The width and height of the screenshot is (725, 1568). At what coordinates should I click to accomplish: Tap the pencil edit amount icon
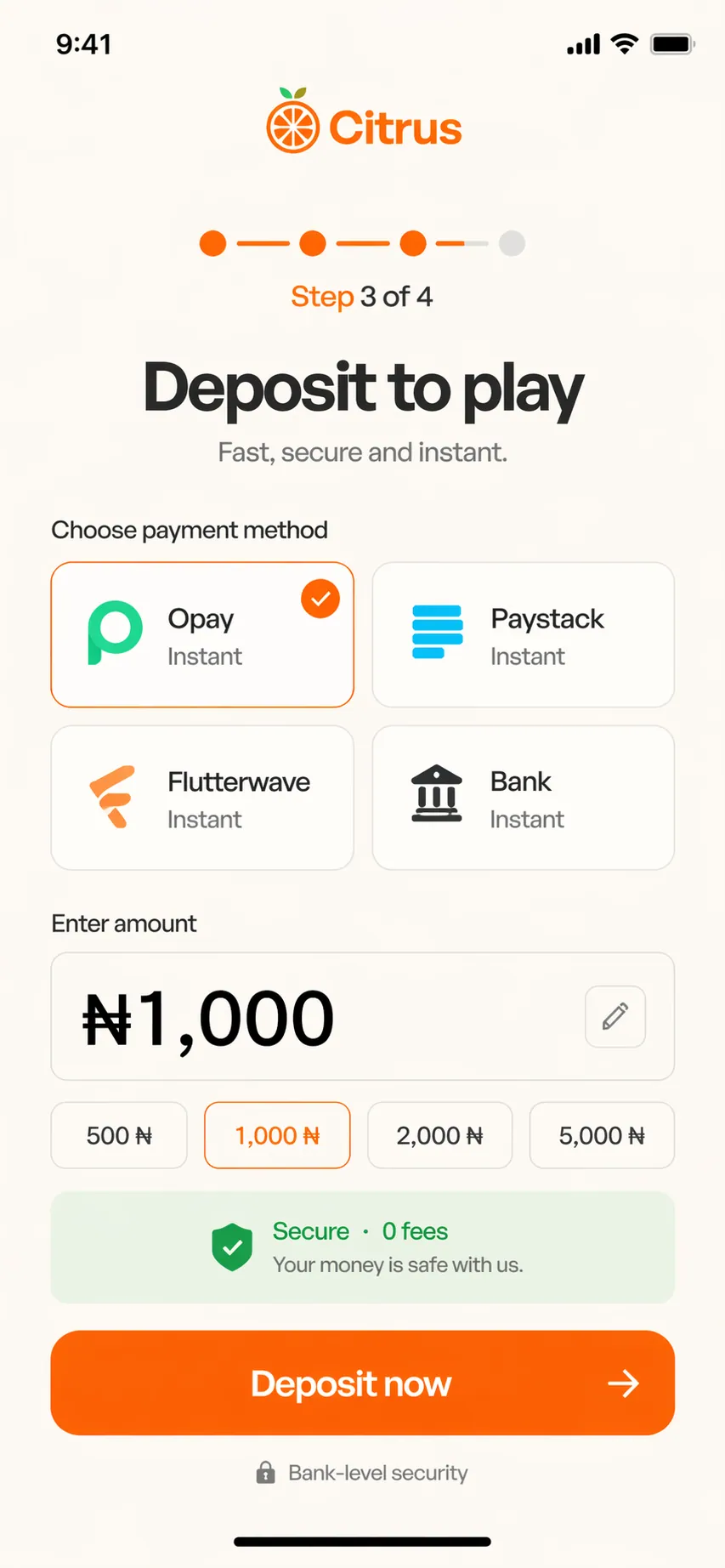tap(615, 1016)
